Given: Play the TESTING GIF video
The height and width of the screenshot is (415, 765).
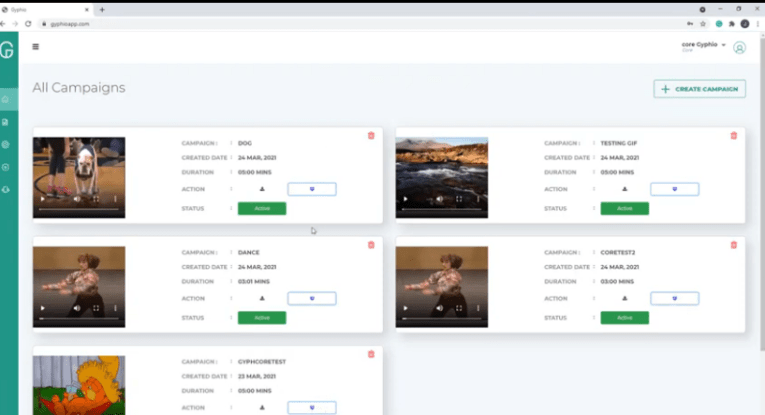Looking at the screenshot, I should point(405,199).
